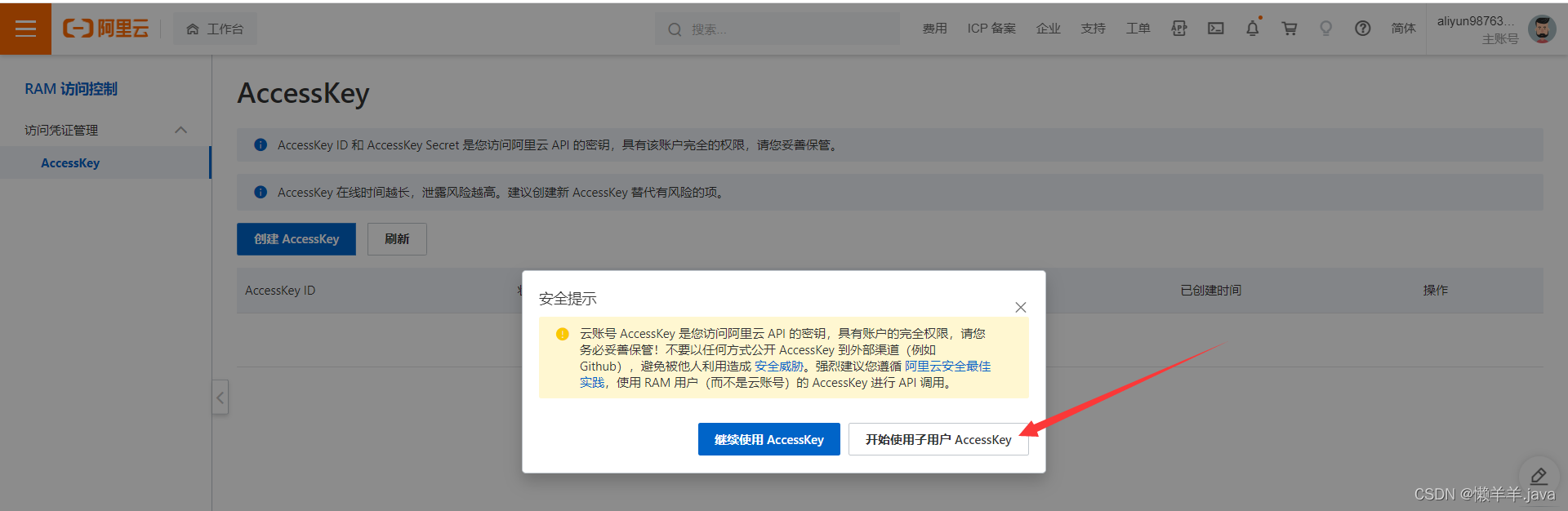Image resolution: width=1568 pixels, height=511 pixels.
Task: Click the 创建 AccessKey button
Action: (x=296, y=239)
